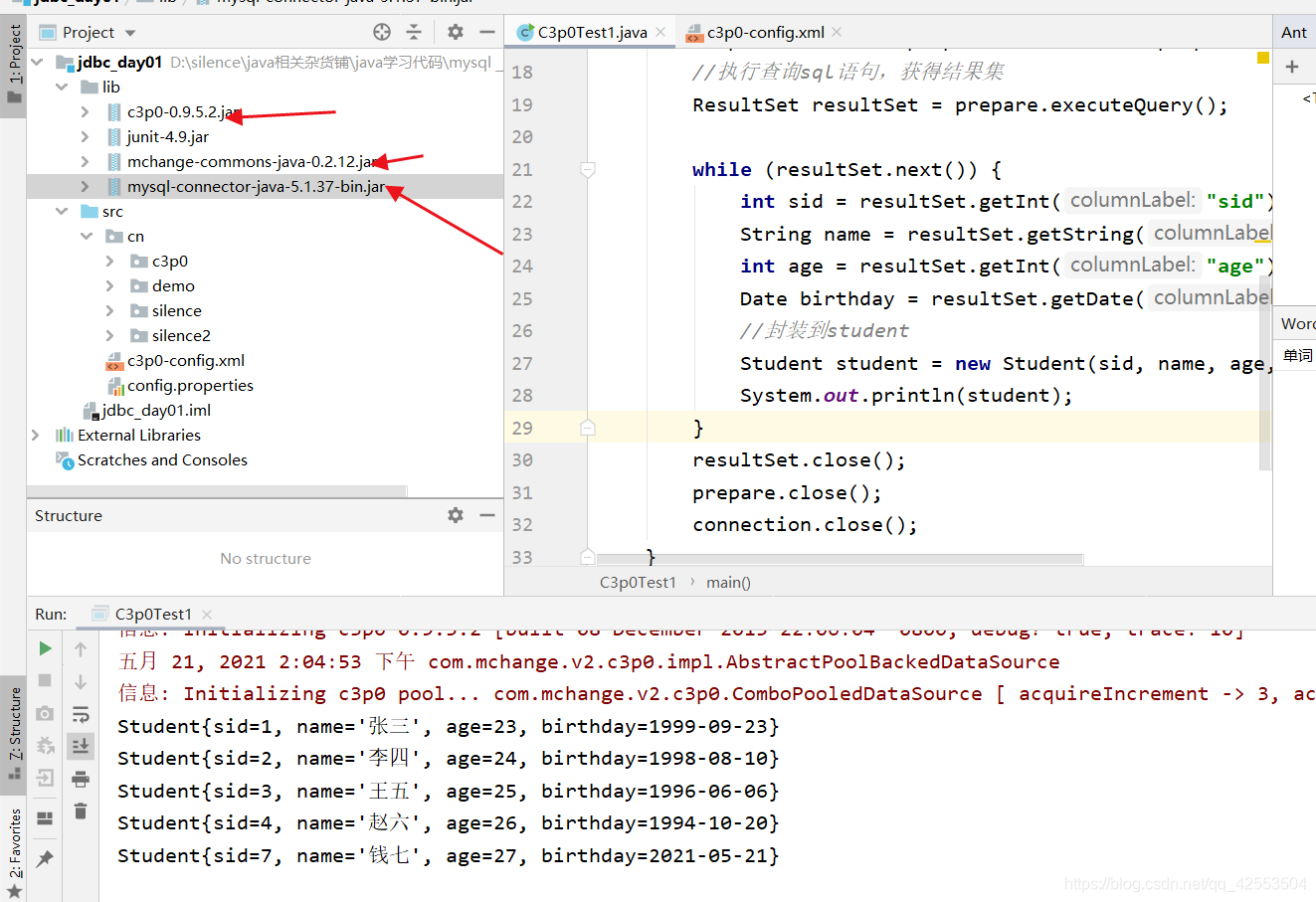Viewport: 1316px width, 902px height.
Task: Rerun C3p0Test1 with the green play icon
Action: click(45, 648)
